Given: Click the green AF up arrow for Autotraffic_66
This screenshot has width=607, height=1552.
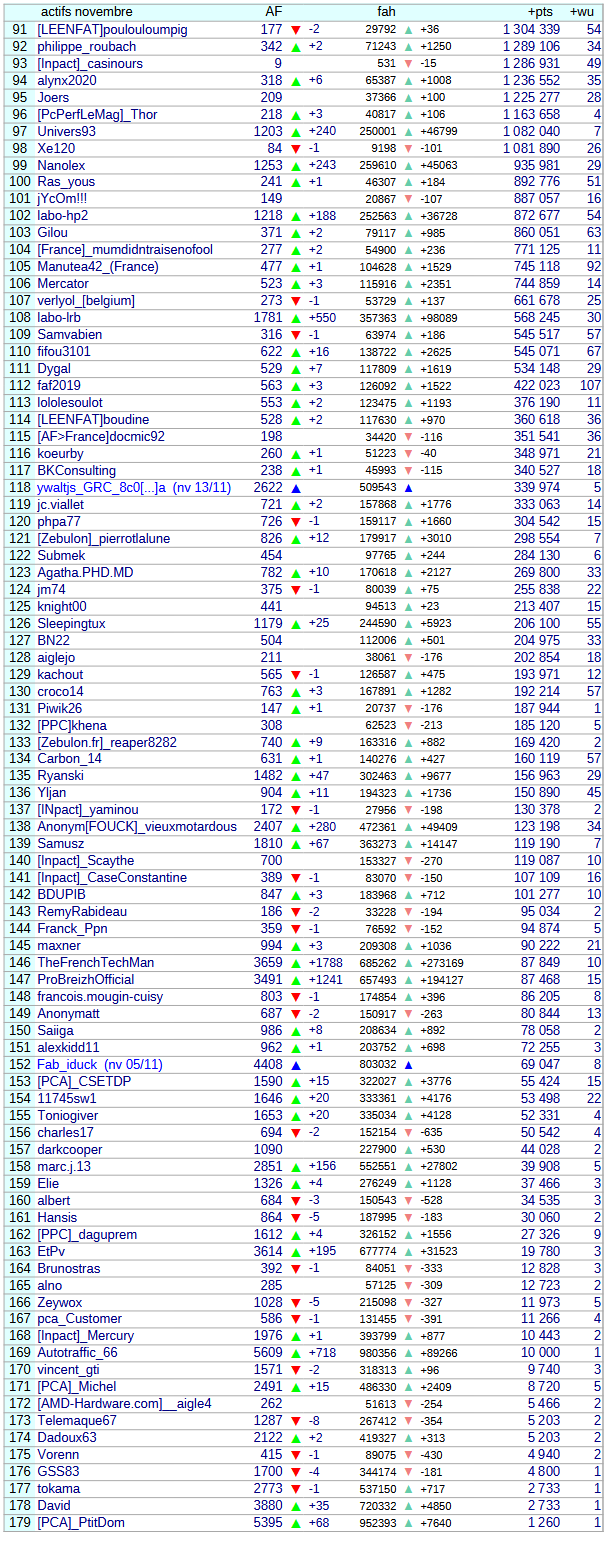Looking at the screenshot, I should [296, 1353].
